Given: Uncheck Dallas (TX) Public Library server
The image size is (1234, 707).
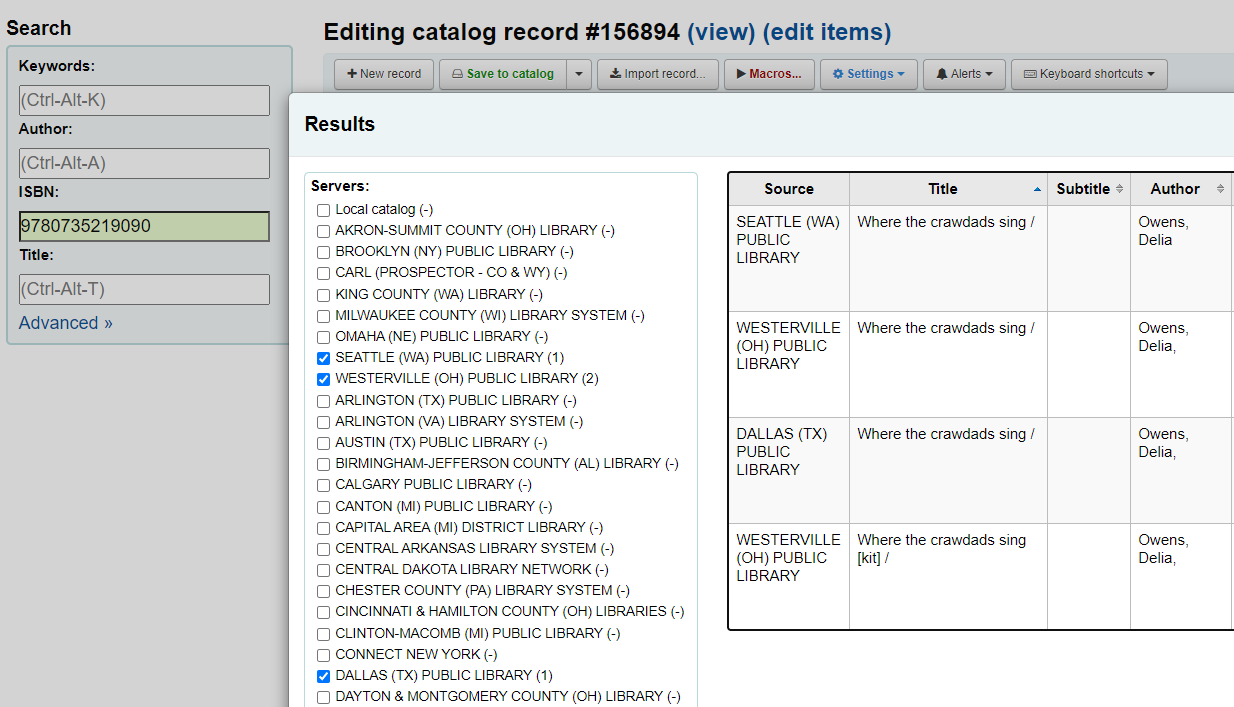Looking at the screenshot, I should 323,676.
